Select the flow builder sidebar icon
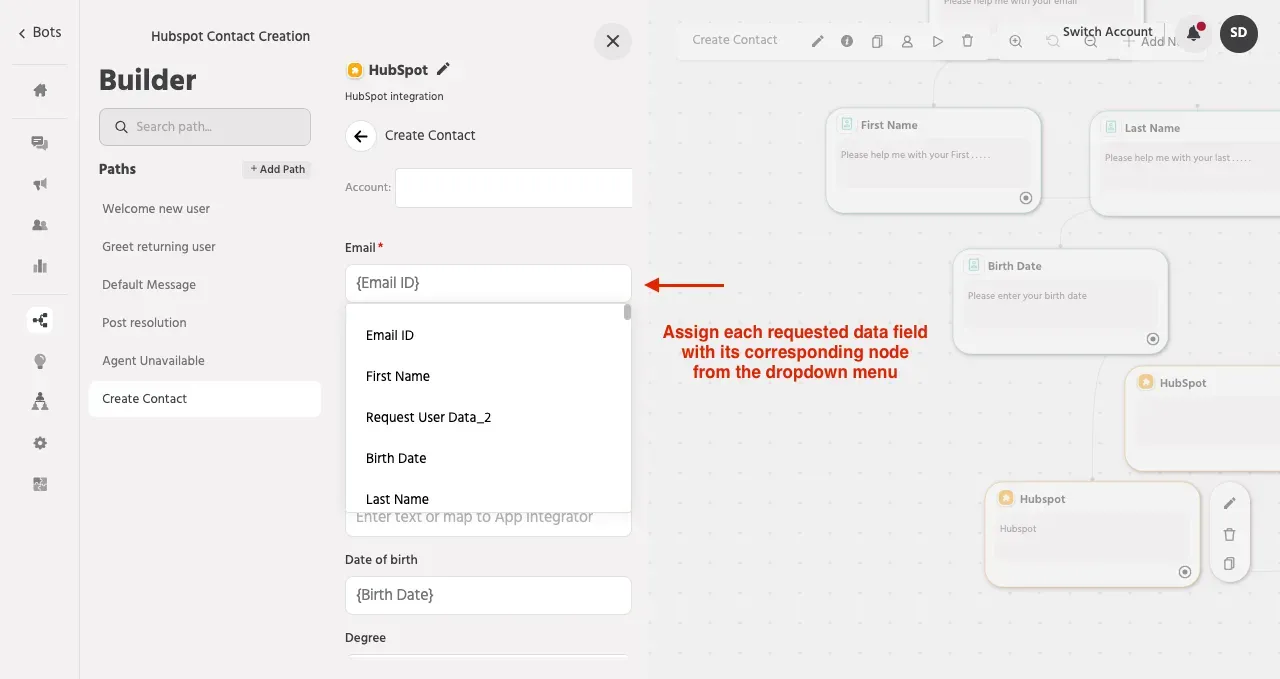1280x679 pixels. (x=40, y=320)
